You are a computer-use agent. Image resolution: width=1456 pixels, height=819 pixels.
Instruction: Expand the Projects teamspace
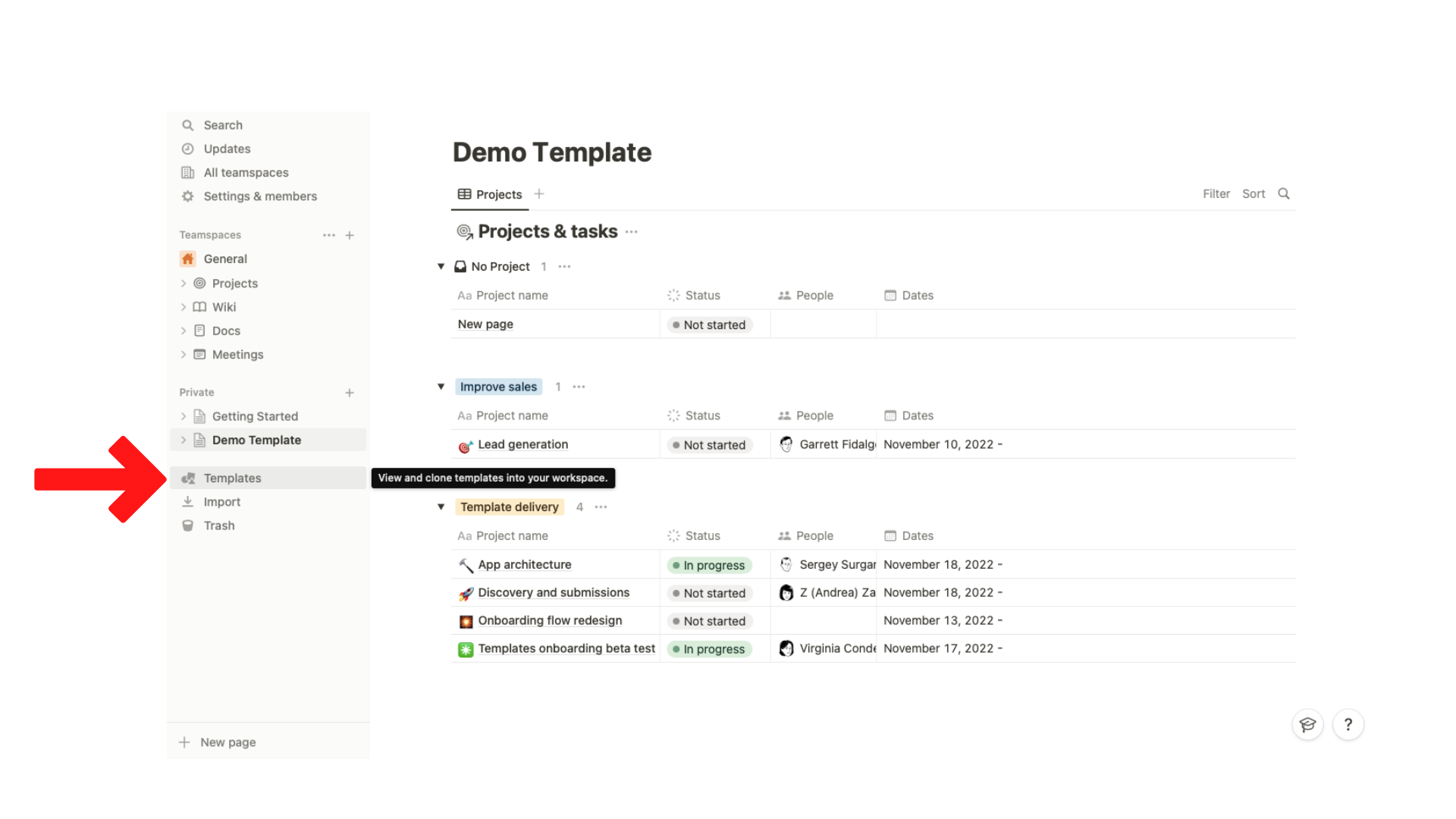click(x=184, y=283)
